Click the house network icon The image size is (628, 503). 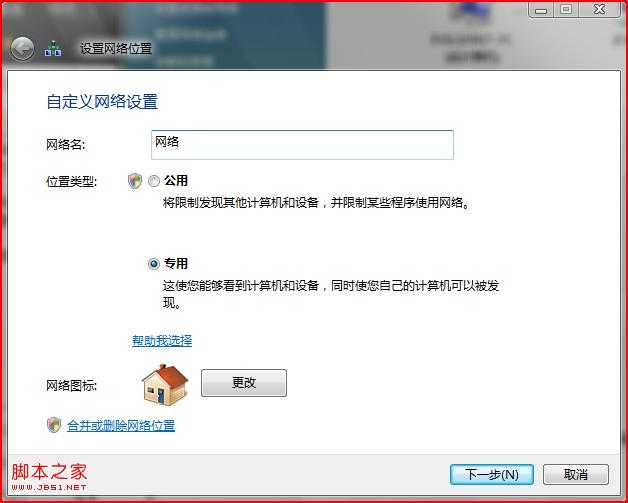click(x=165, y=385)
